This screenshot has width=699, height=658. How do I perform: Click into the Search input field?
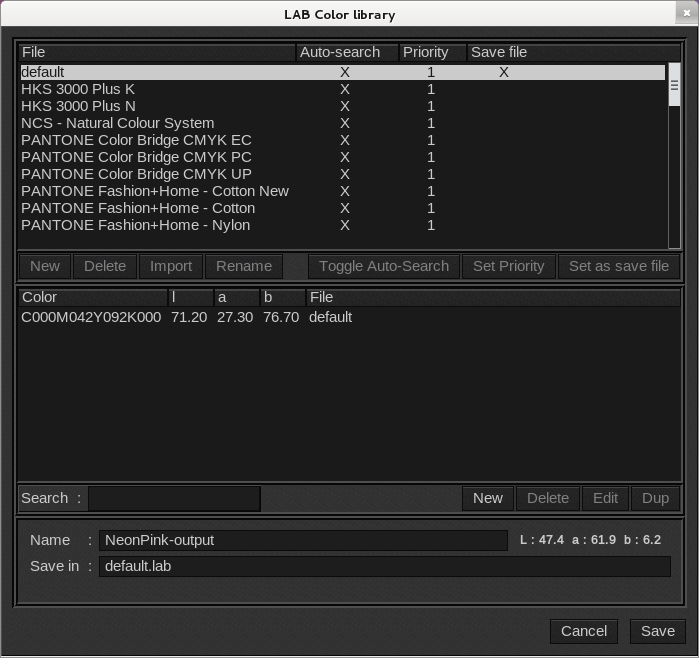click(174, 498)
